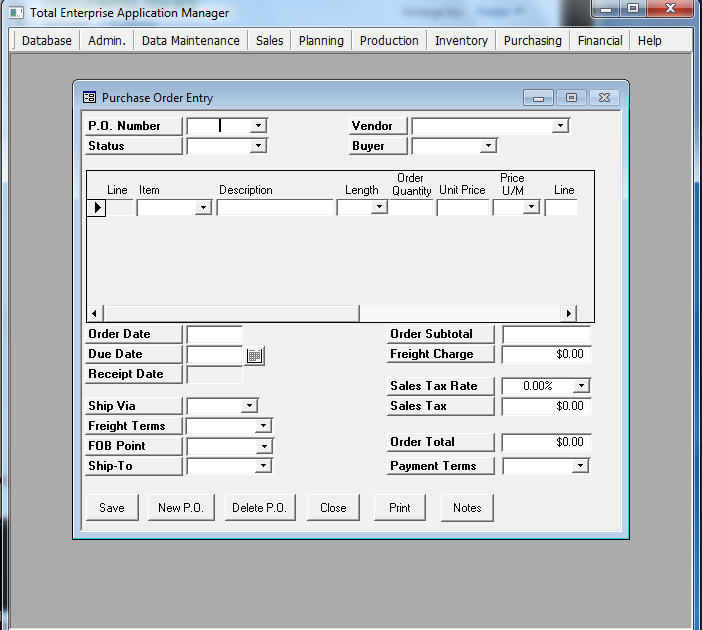Expand the Sales Tax Rate dropdown
This screenshot has width=702, height=630.
(581, 386)
